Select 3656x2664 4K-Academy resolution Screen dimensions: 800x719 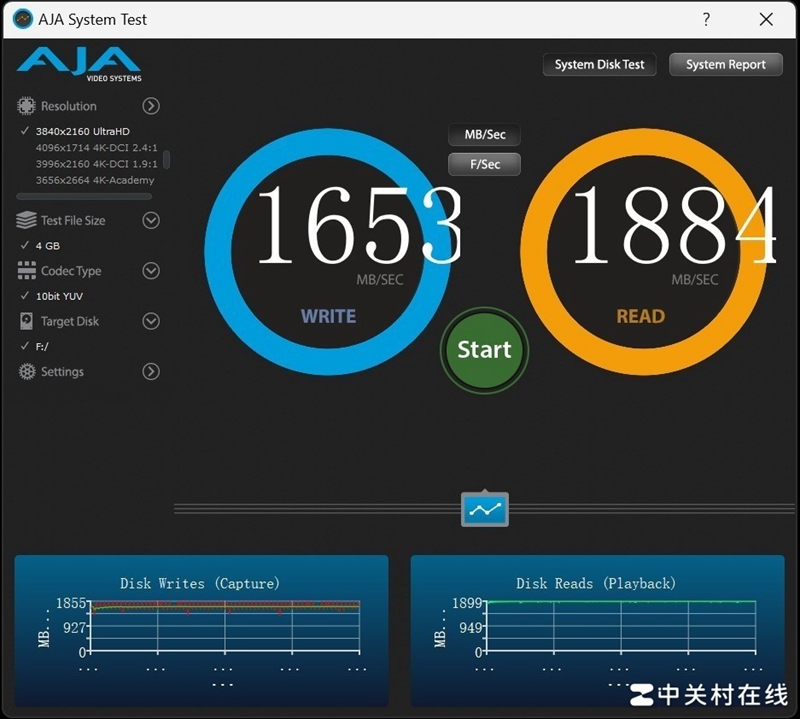point(95,180)
